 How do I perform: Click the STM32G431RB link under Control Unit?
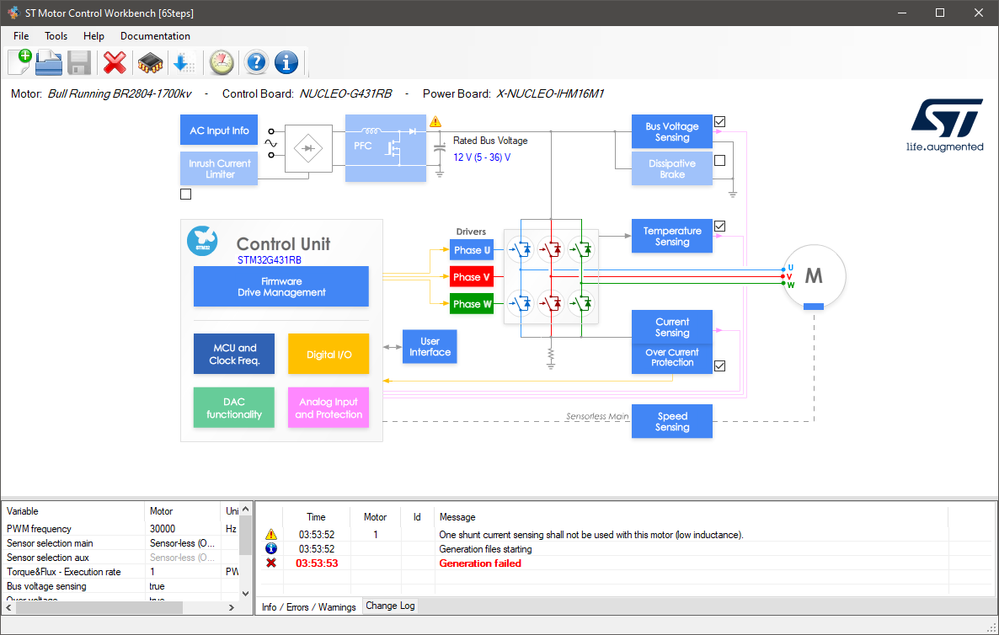[270, 260]
